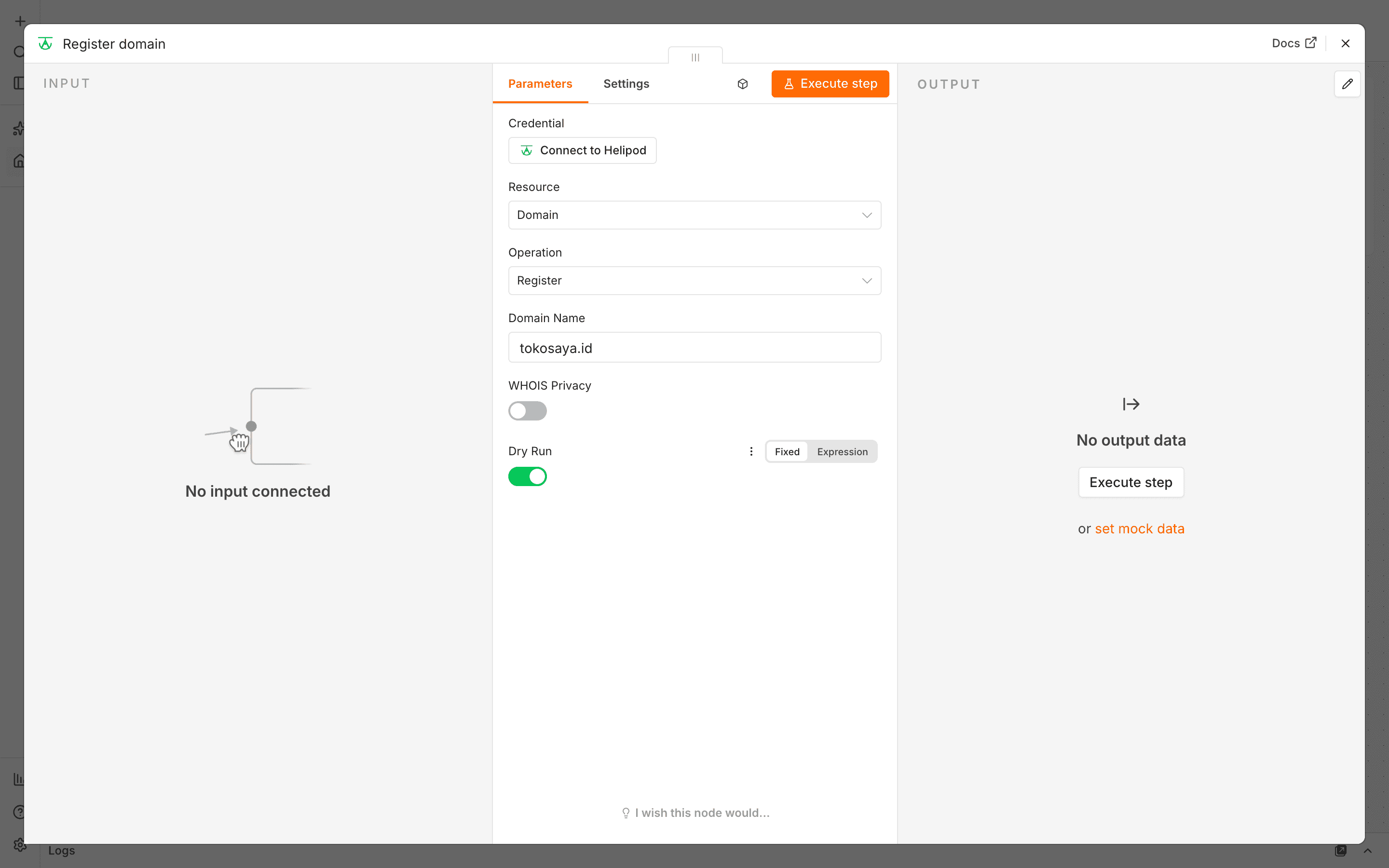1389x868 pixels.
Task: Open Dry Run options three-dot menu
Action: coord(751,451)
